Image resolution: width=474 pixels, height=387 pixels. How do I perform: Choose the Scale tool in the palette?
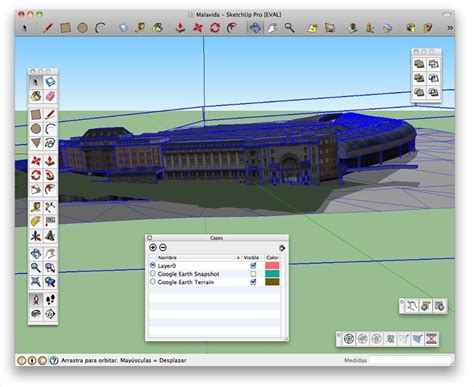pos(36,189)
